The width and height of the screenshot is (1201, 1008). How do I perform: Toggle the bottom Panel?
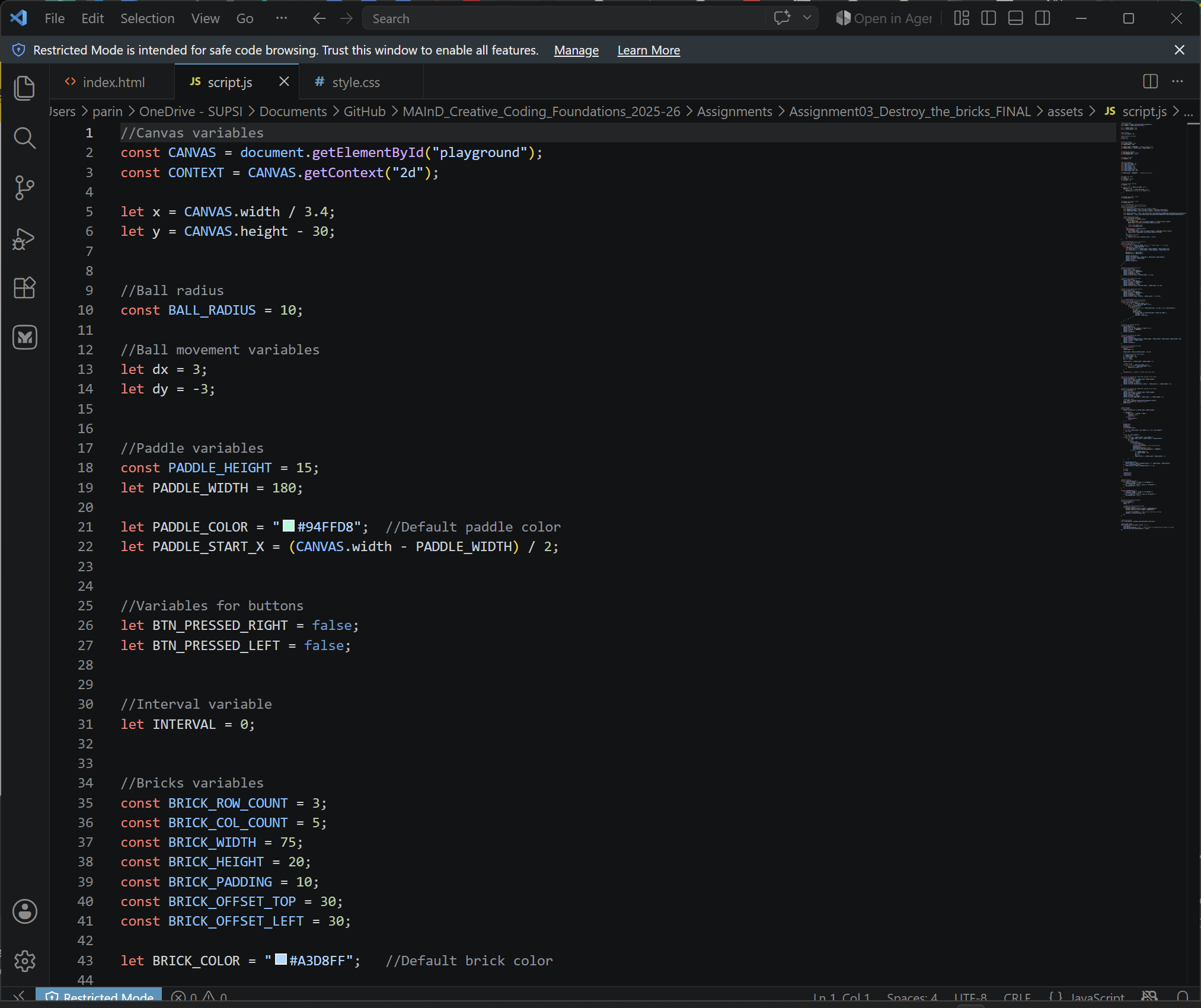click(x=1015, y=18)
